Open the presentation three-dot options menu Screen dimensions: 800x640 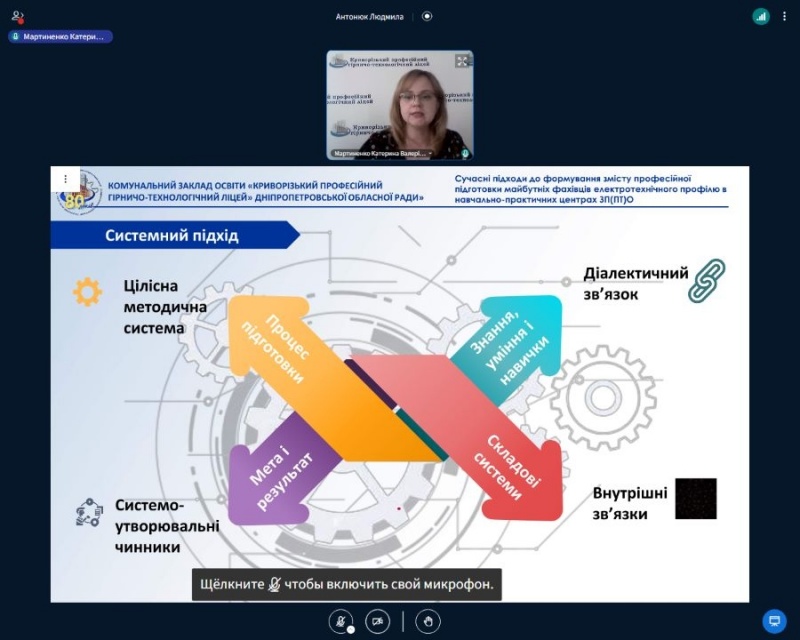pyautogui.click(x=65, y=178)
